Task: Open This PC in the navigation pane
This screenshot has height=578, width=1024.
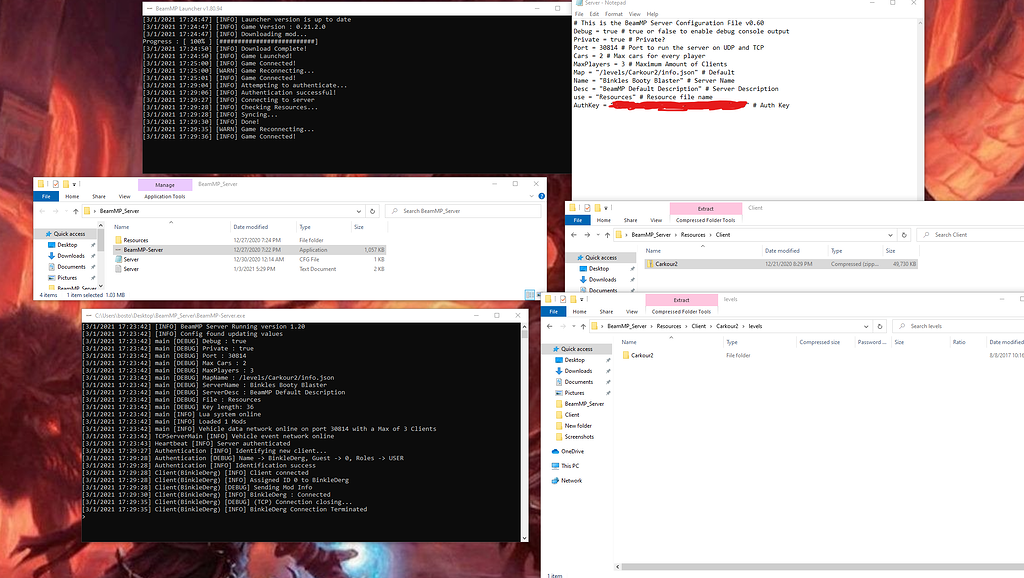Action: click(x=569, y=466)
